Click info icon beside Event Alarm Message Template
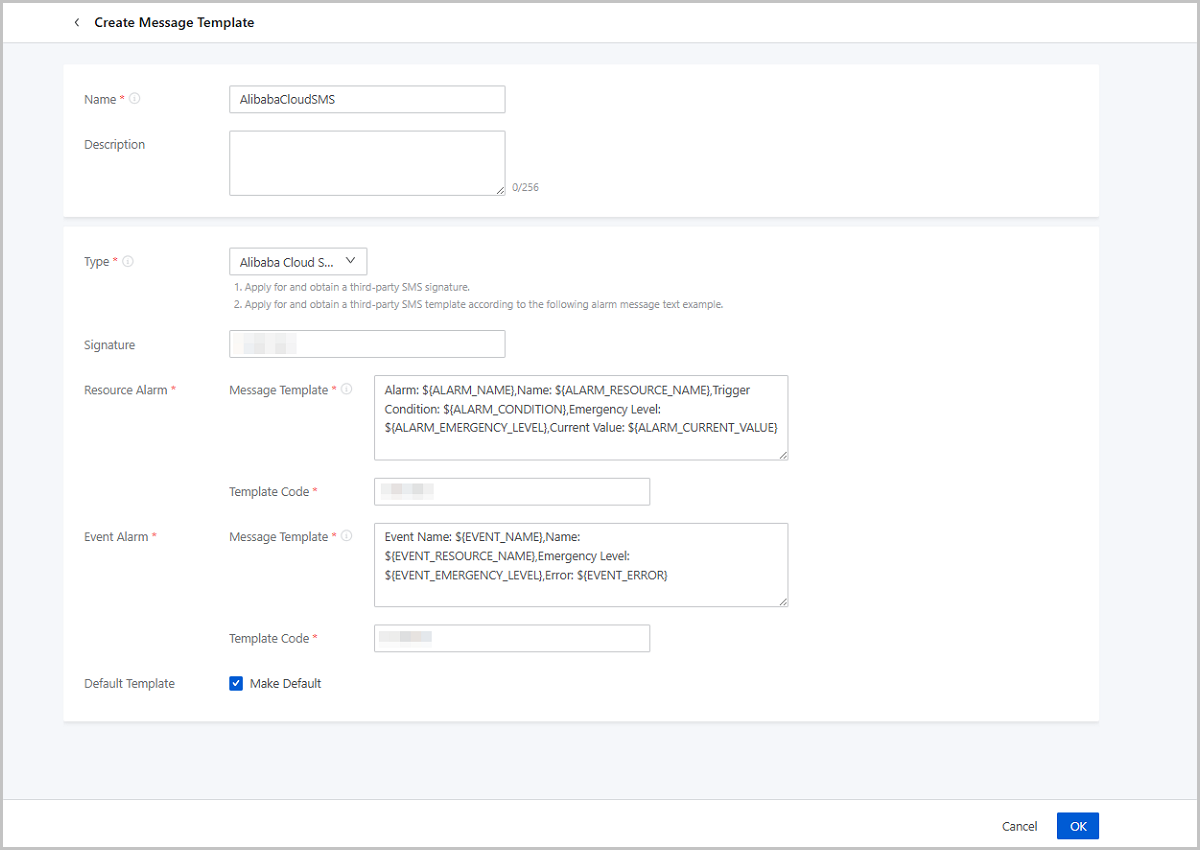This screenshot has width=1200, height=850. 347,536
